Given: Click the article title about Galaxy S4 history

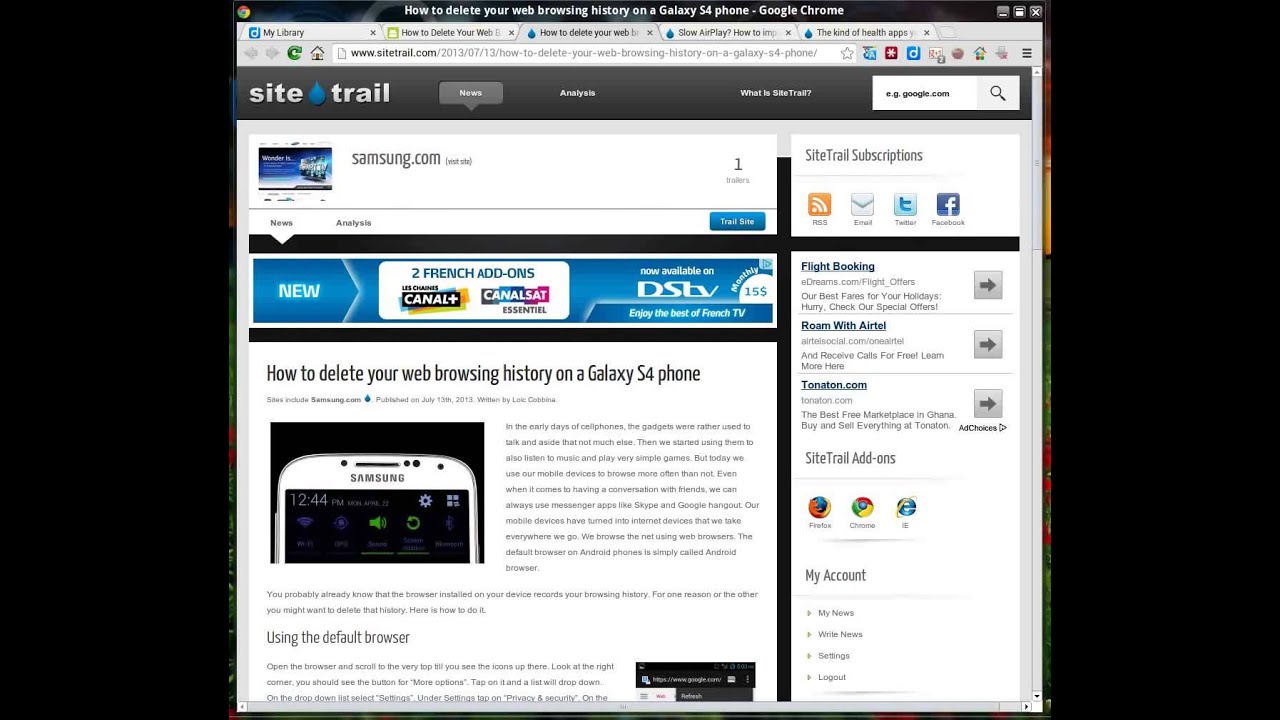Looking at the screenshot, I should pos(483,374).
